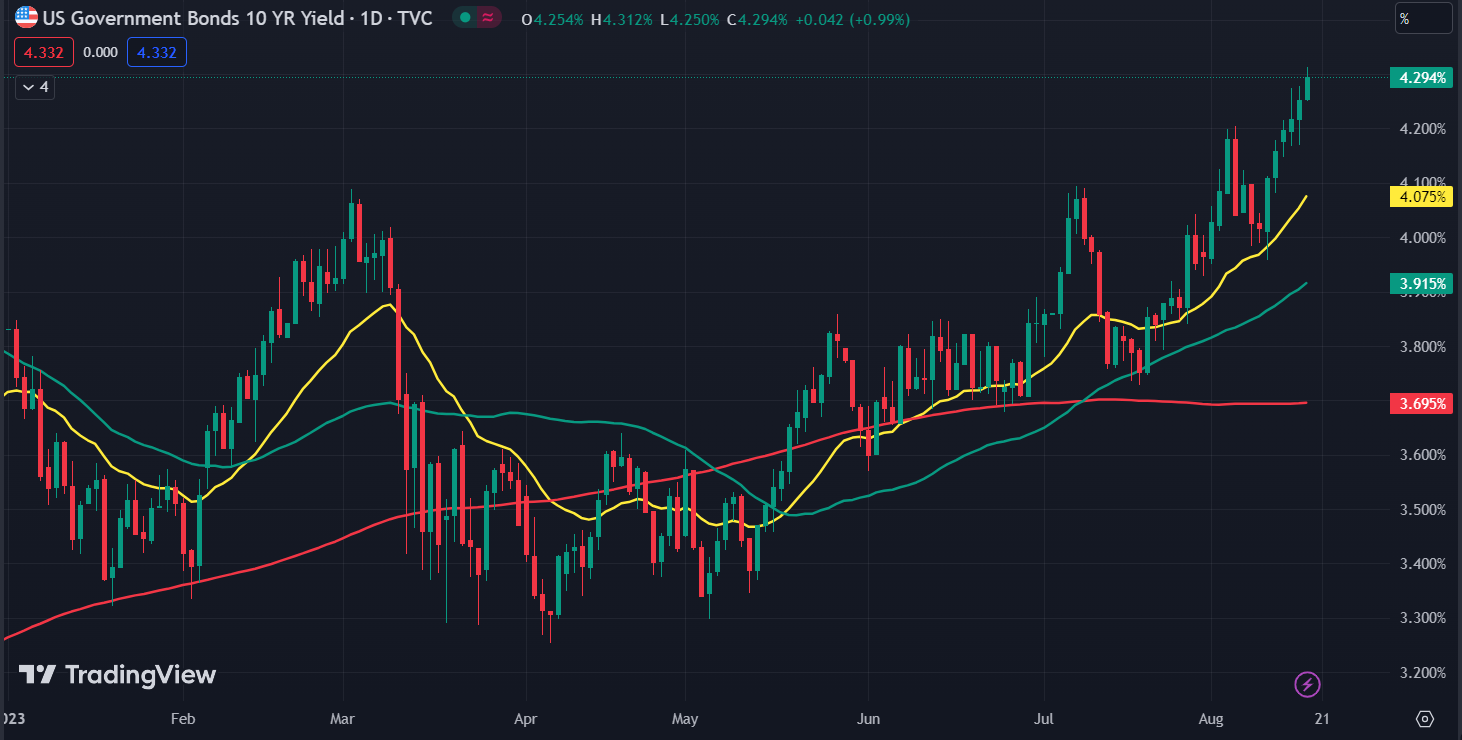Click the pink approximate data icon
Image resolution: width=1462 pixels, height=740 pixels.
pyautogui.click(x=488, y=17)
